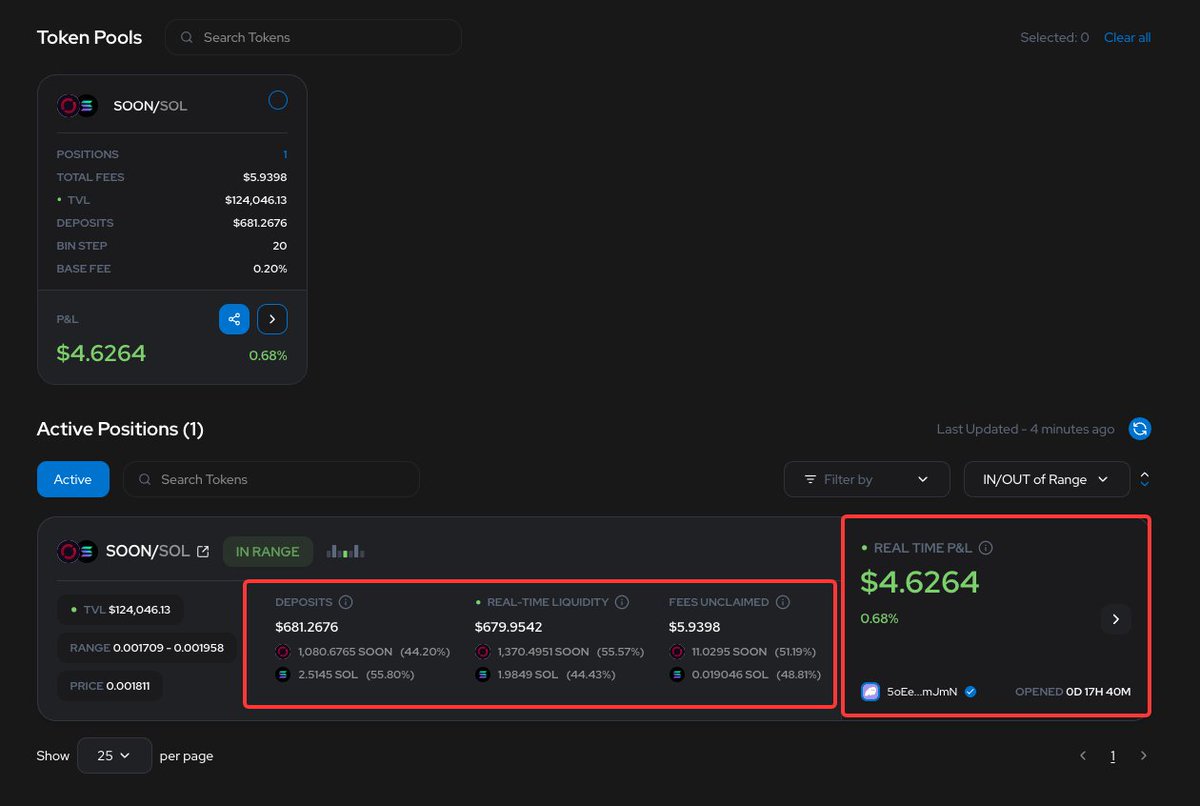1200x806 pixels.
Task: Click the wallet address 5oEe...mJmN
Action: [920, 691]
